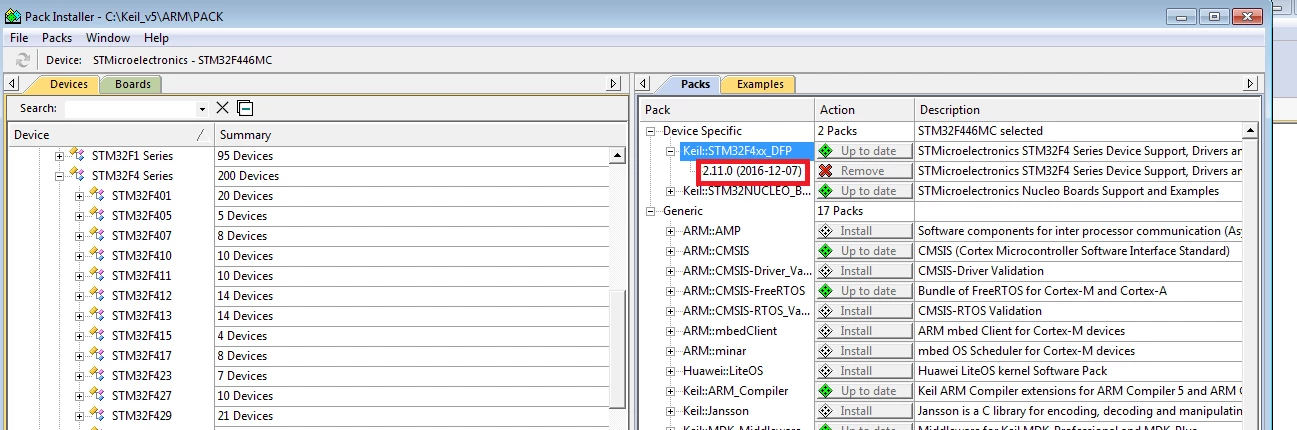This screenshot has height=430, width=1297.
Task: Click right arrow at Devices panel edge
Action: tap(615, 84)
